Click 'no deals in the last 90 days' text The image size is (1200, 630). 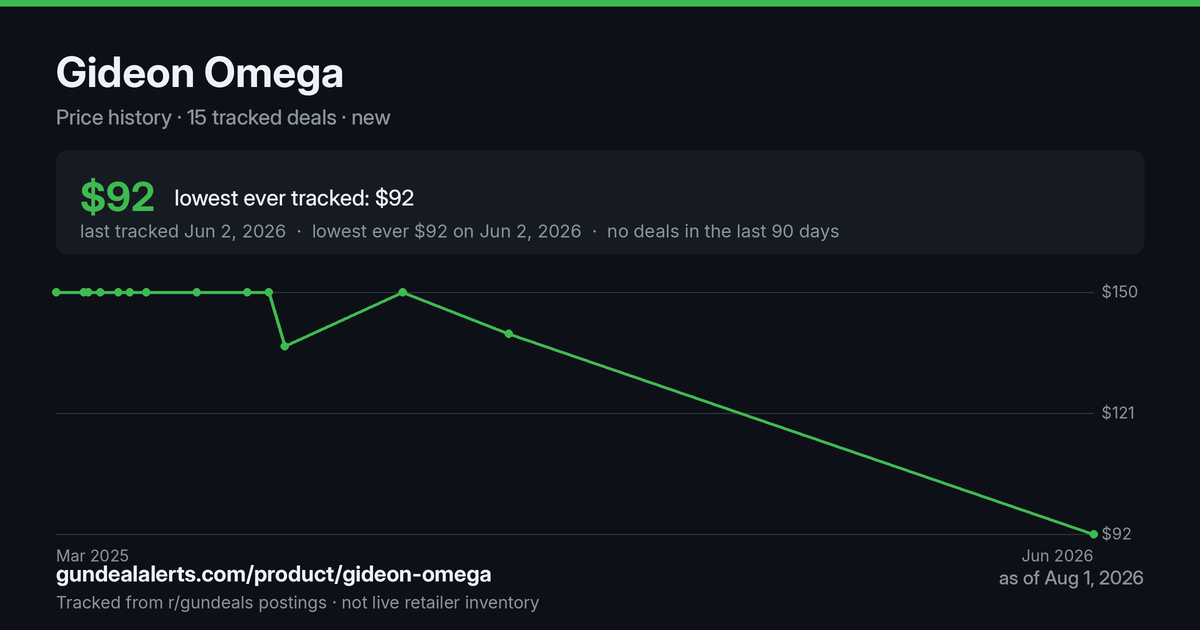click(723, 231)
